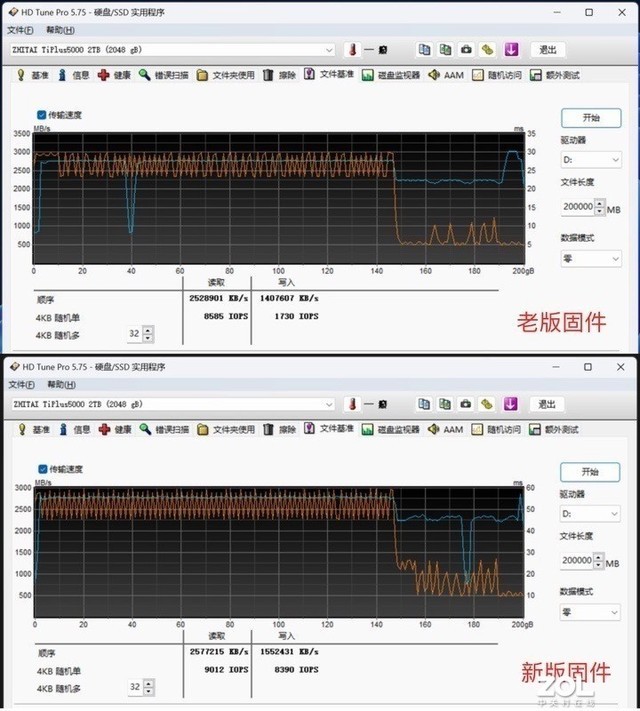Click 文件长度 spinner arrows in bottom window
Screen dimensions: 640x711
click(599, 561)
